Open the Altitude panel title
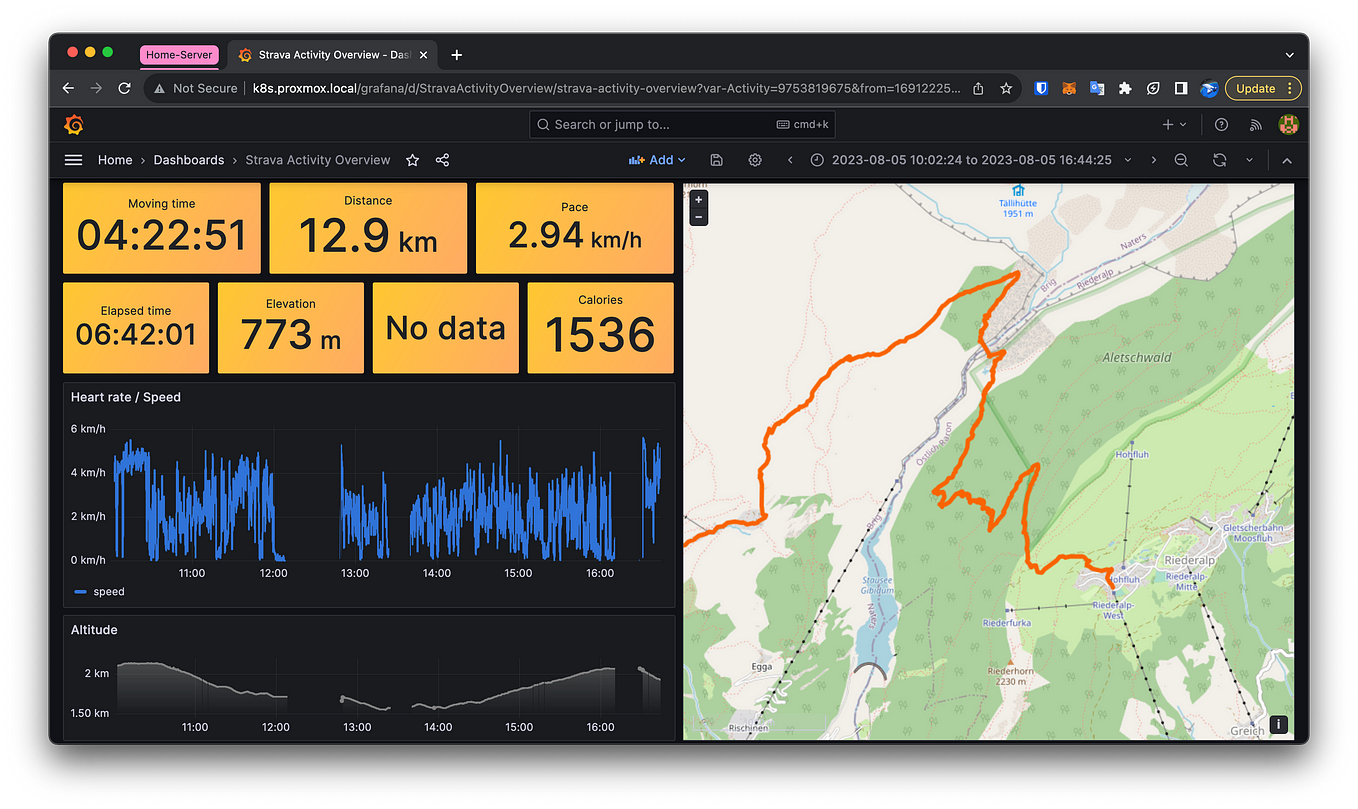The height and width of the screenshot is (809, 1358). (94, 630)
